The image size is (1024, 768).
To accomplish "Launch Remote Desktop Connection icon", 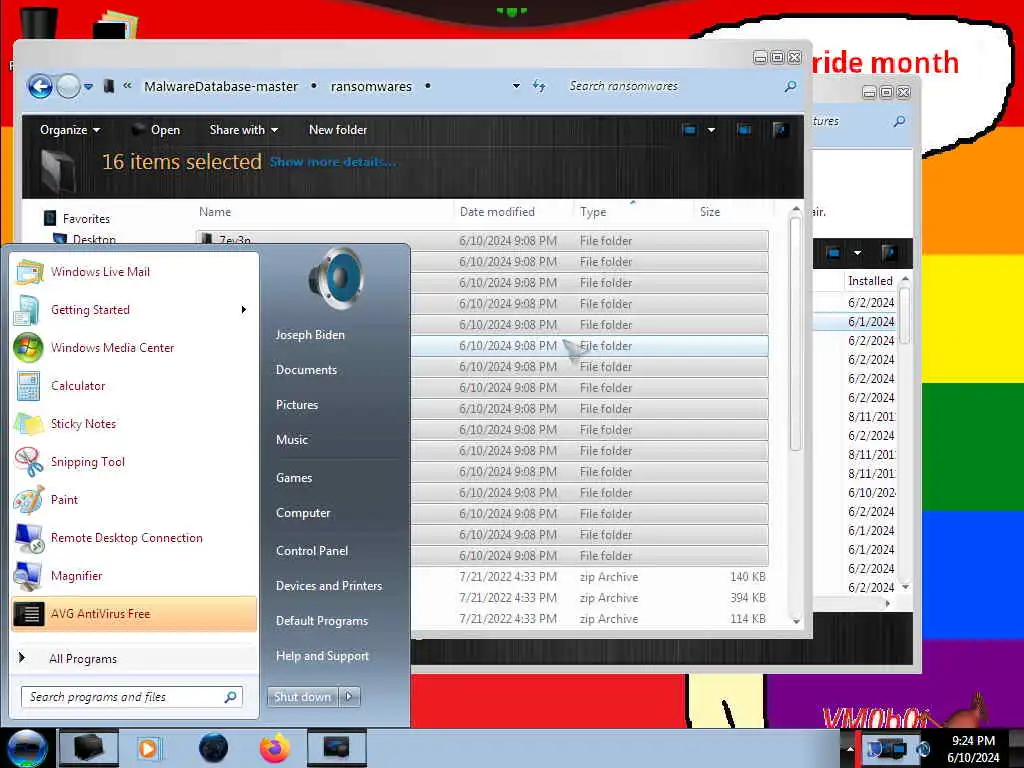I will point(29,538).
